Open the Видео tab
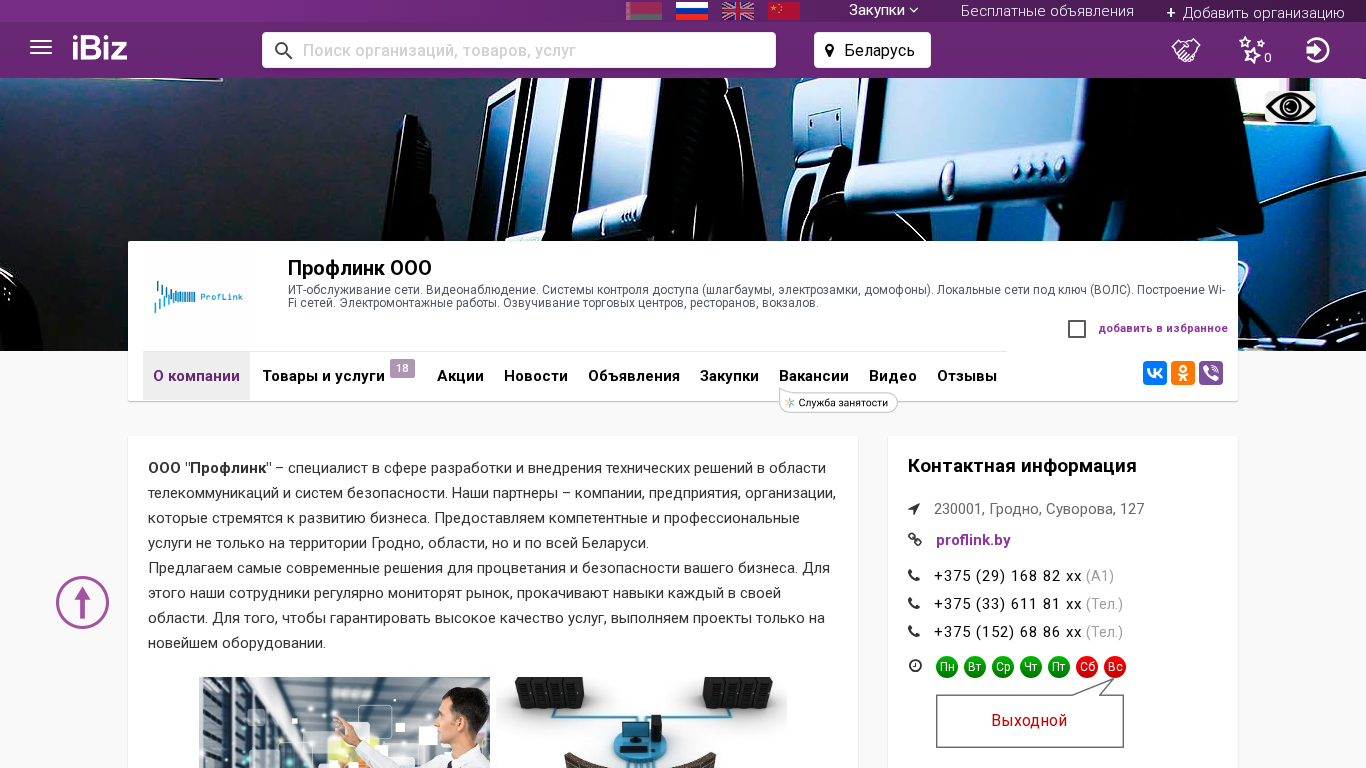The height and width of the screenshot is (768, 1366). click(893, 376)
